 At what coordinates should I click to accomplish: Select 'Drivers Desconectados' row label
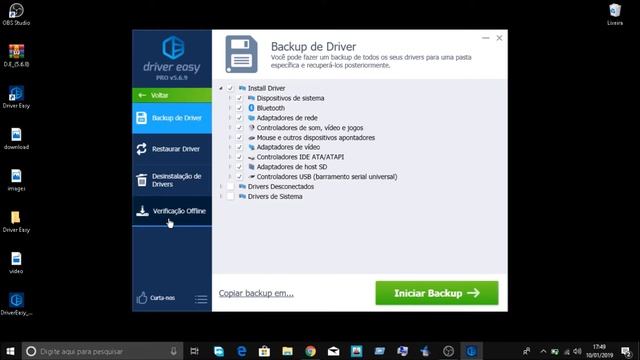(x=281, y=187)
